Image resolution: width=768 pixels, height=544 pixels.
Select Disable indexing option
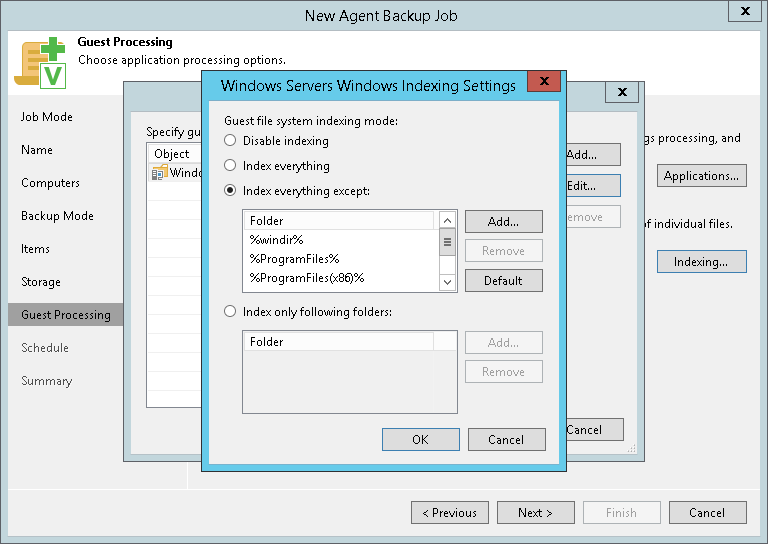click(231, 141)
